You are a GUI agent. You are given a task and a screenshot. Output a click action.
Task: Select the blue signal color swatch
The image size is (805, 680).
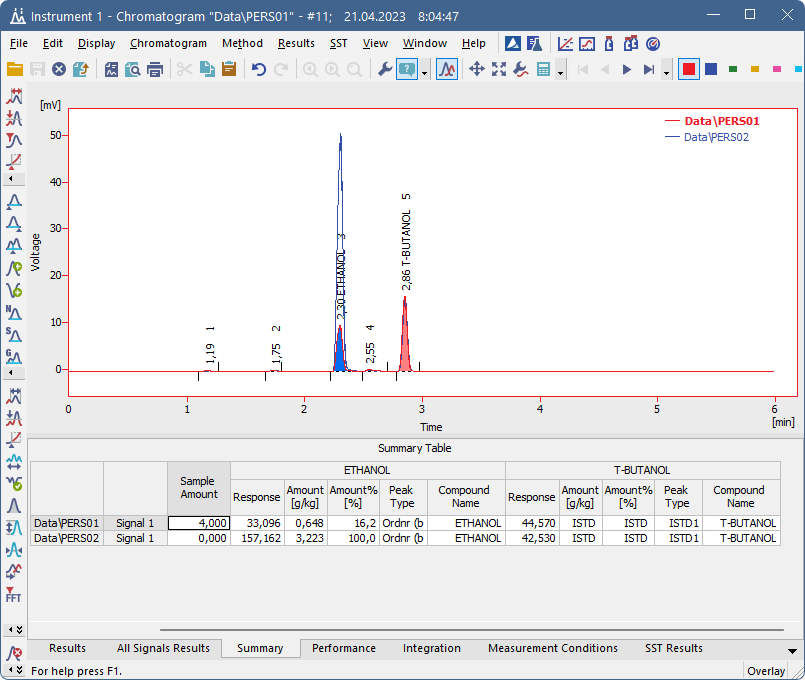pyautogui.click(x=711, y=69)
